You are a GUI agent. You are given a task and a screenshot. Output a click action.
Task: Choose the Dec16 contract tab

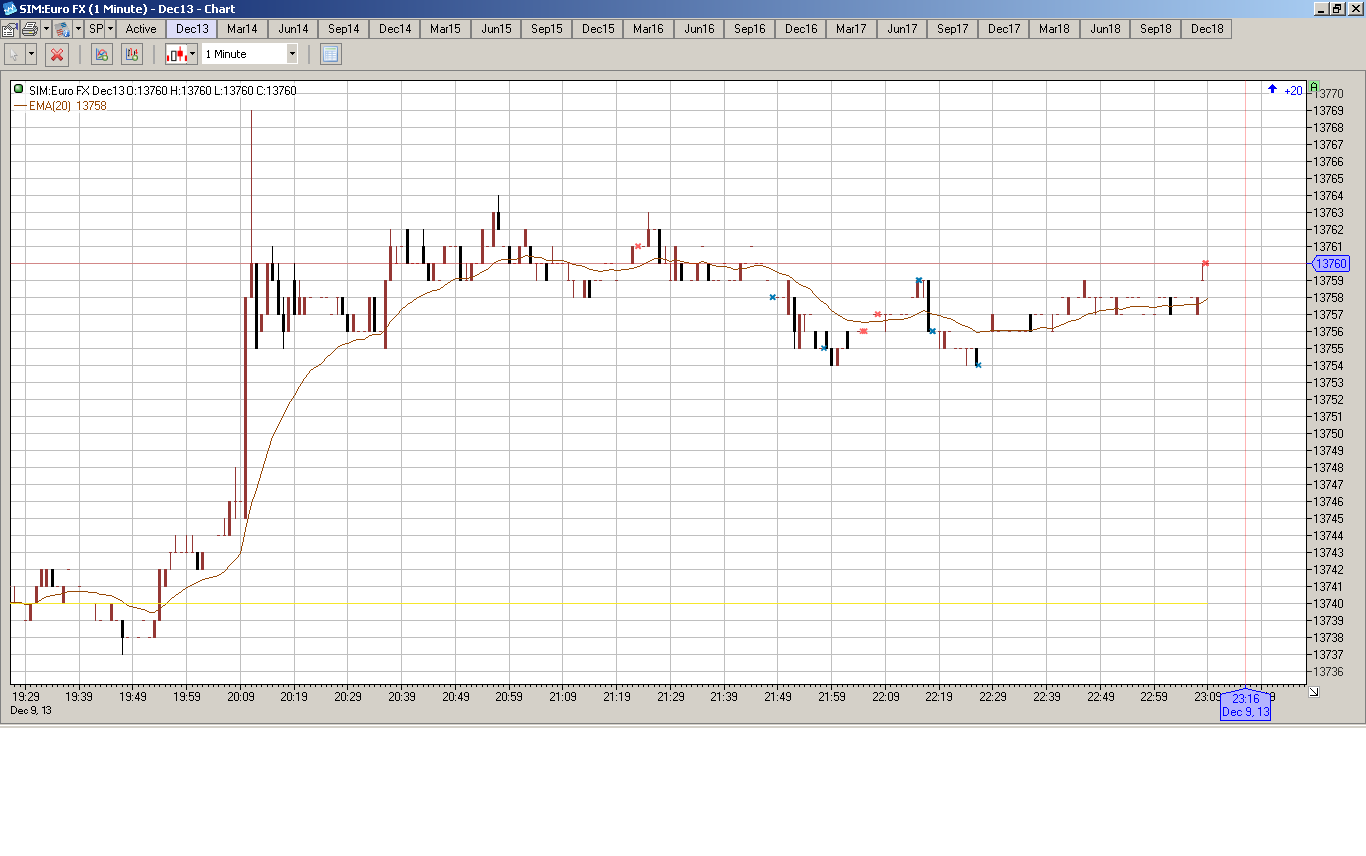click(801, 29)
